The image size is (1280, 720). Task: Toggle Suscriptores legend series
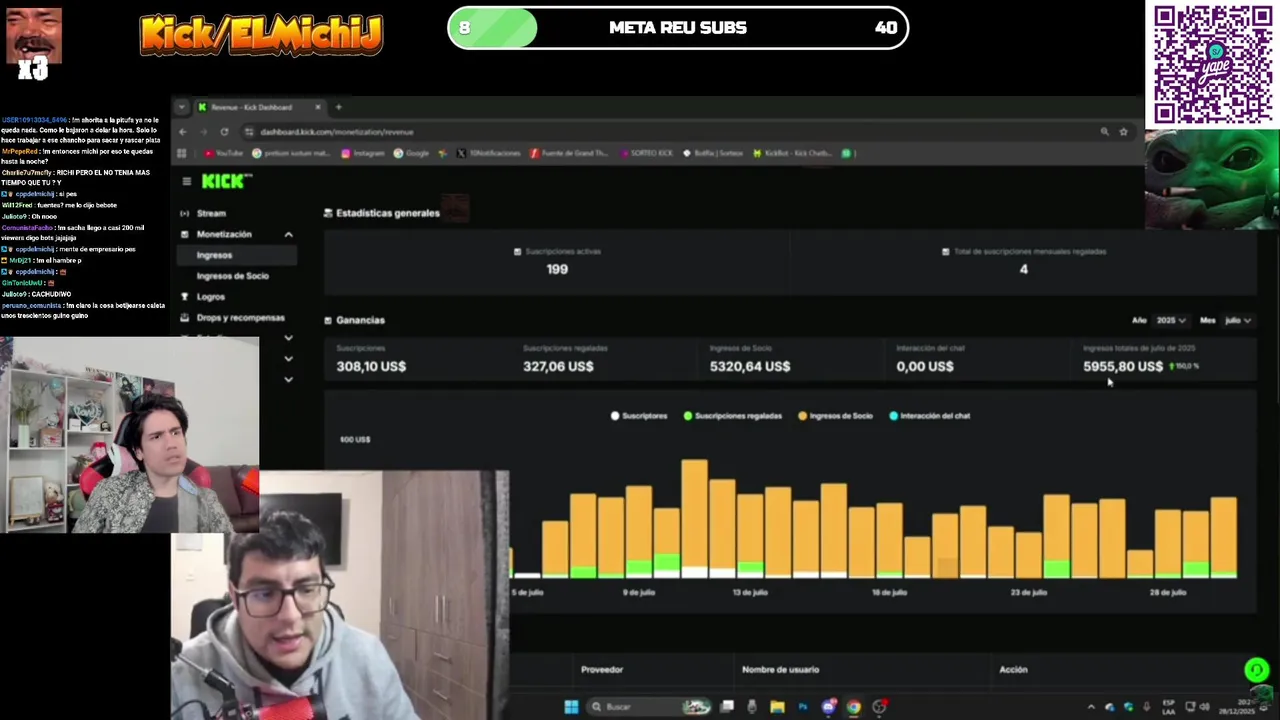tap(639, 416)
